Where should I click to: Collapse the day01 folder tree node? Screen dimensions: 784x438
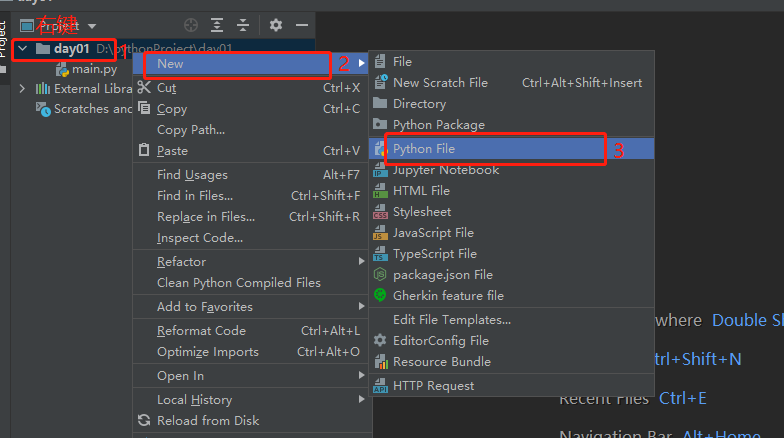22,48
